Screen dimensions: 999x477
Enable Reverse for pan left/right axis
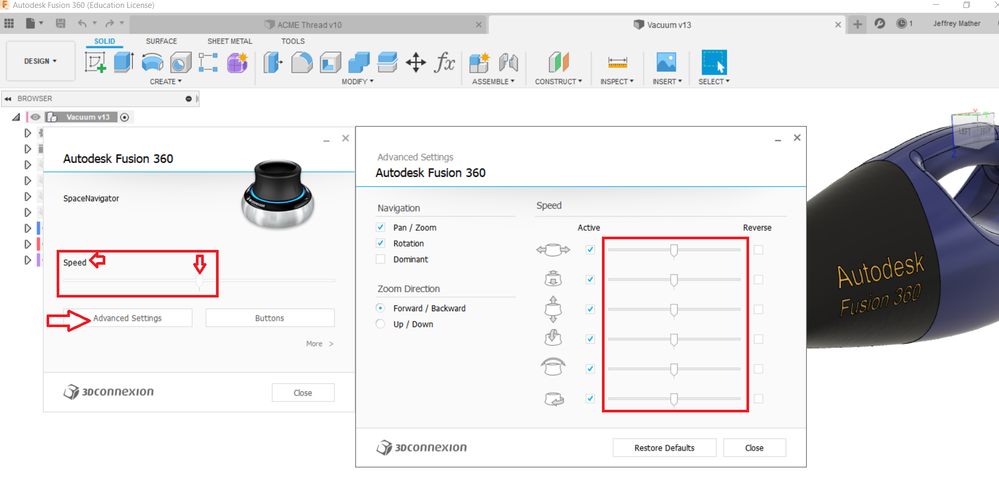tap(758, 250)
